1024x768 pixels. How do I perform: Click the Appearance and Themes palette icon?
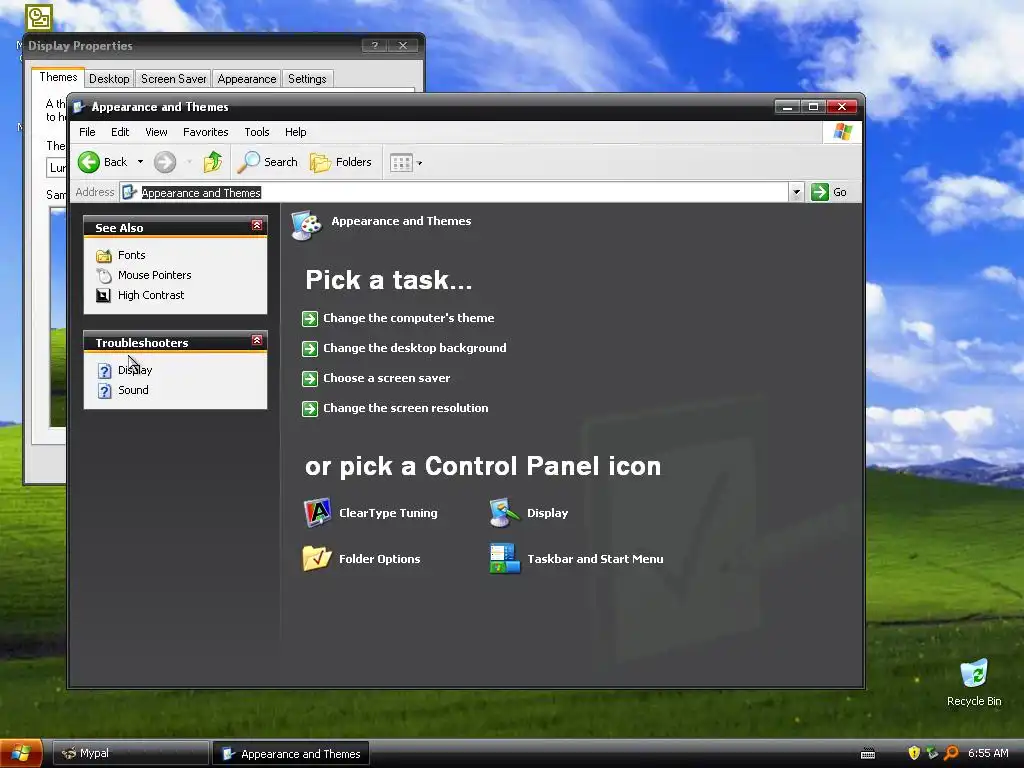pos(306,225)
